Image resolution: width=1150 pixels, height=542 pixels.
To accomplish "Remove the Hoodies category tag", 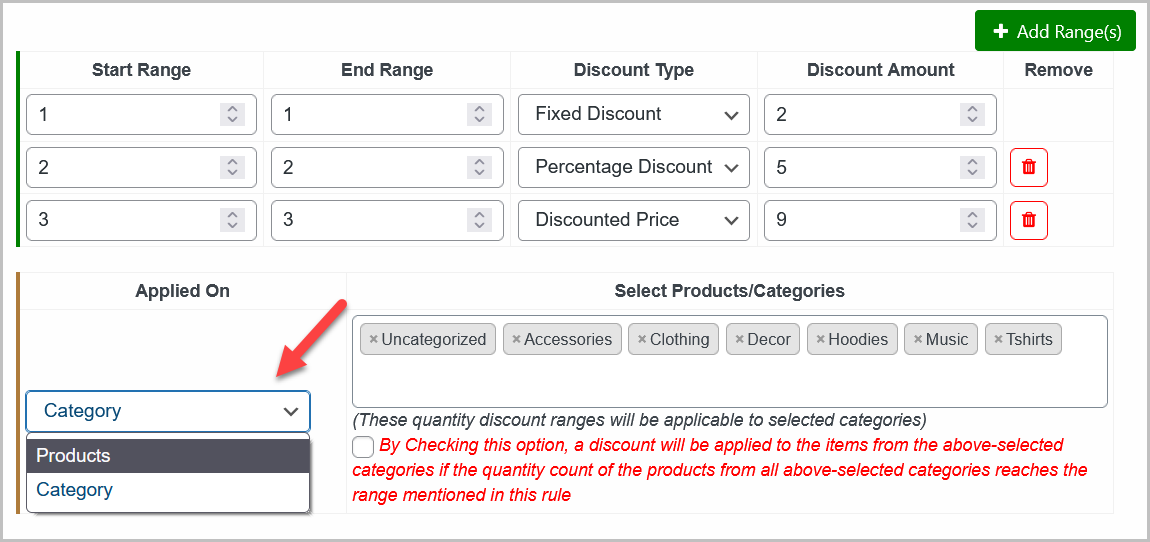I will coord(821,340).
